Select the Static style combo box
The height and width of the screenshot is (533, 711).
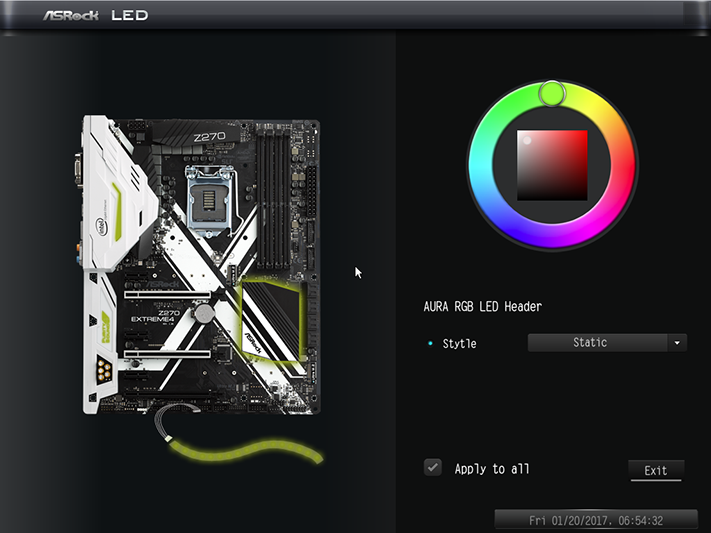pyautogui.click(x=607, y=343)
